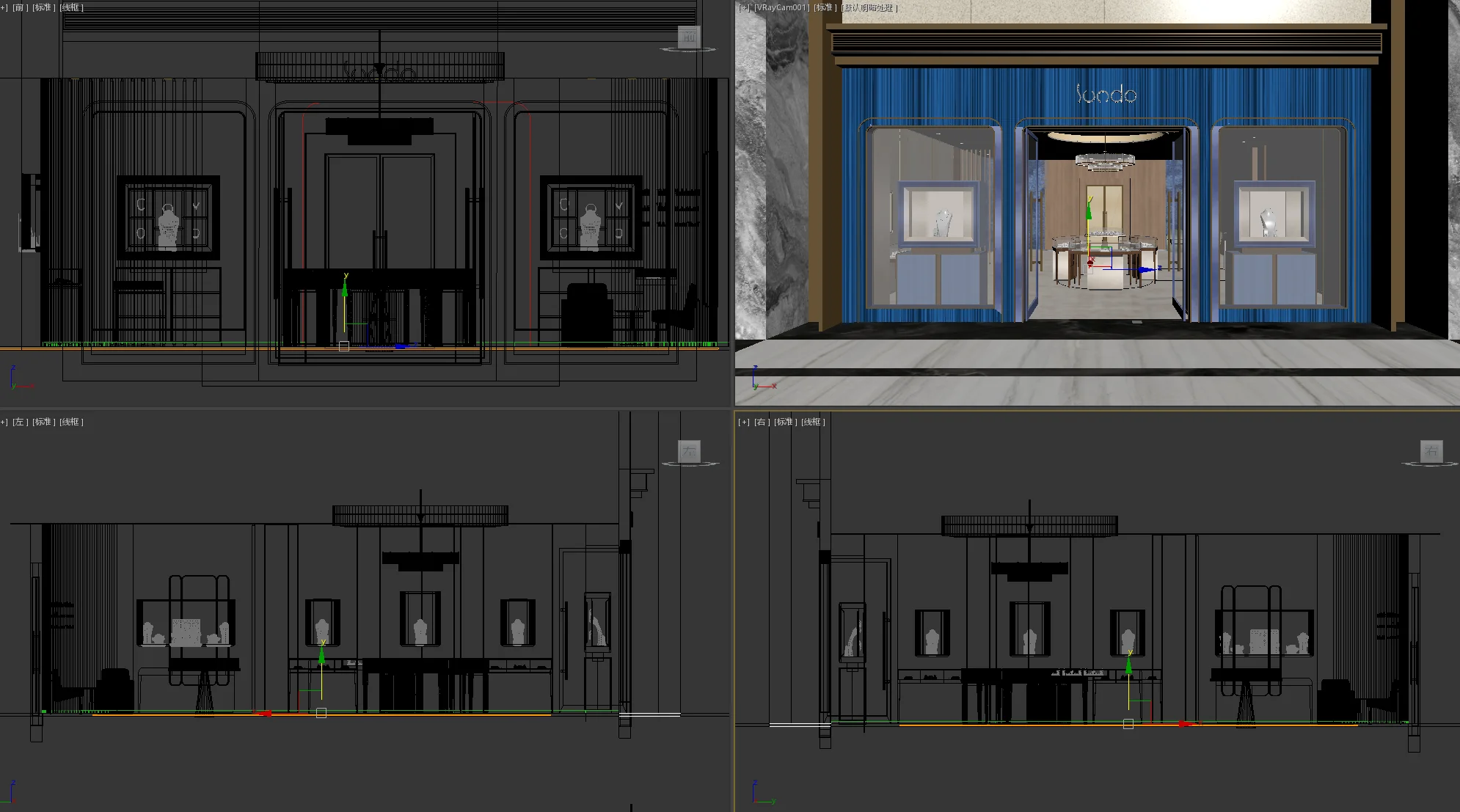Open the 前 (Front) view label menu

[x=20, y=7]
